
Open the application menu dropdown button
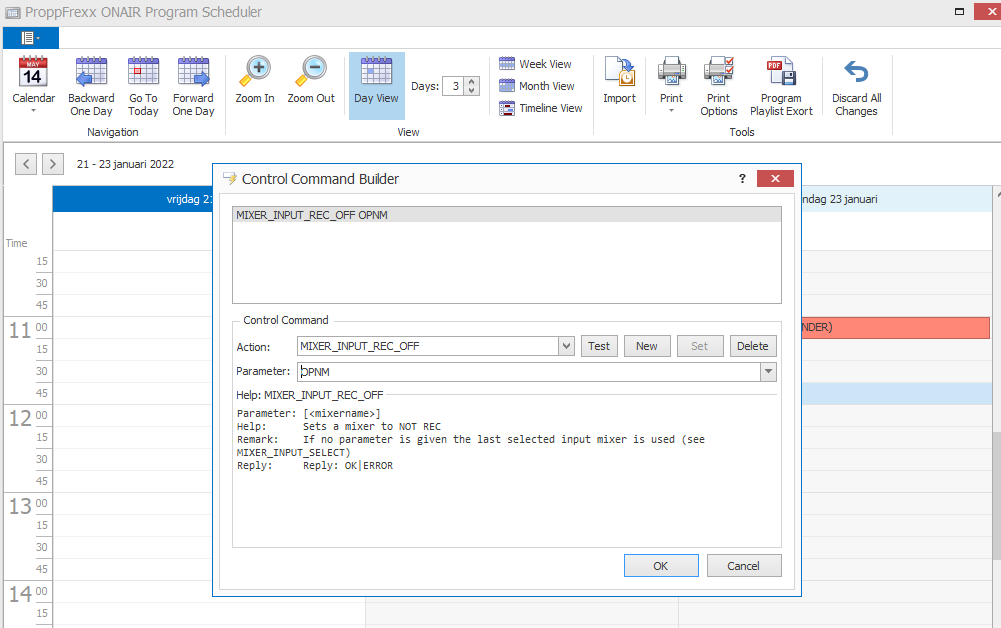(x=31, y=38)
